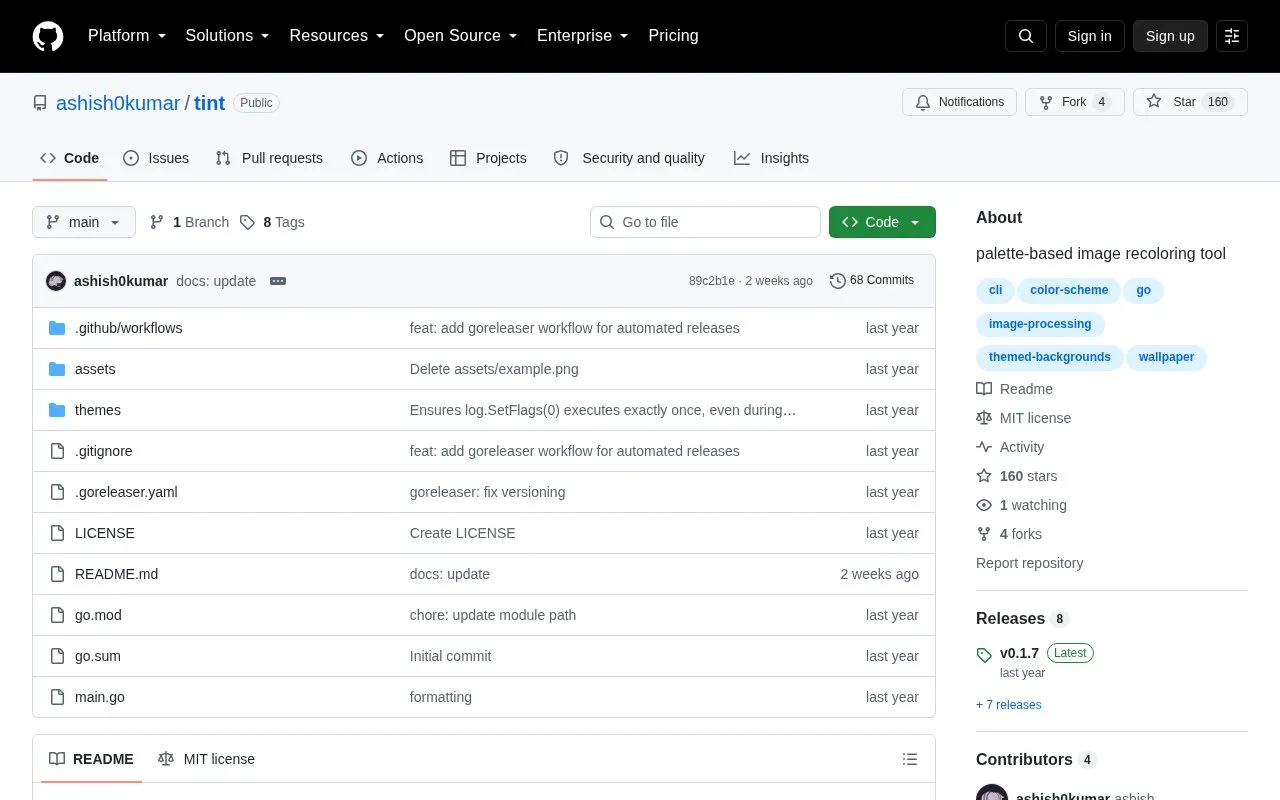Switch to the Pull requests tab
Viewport: 1280px width, 800px height.
click(x=269, y=158)
